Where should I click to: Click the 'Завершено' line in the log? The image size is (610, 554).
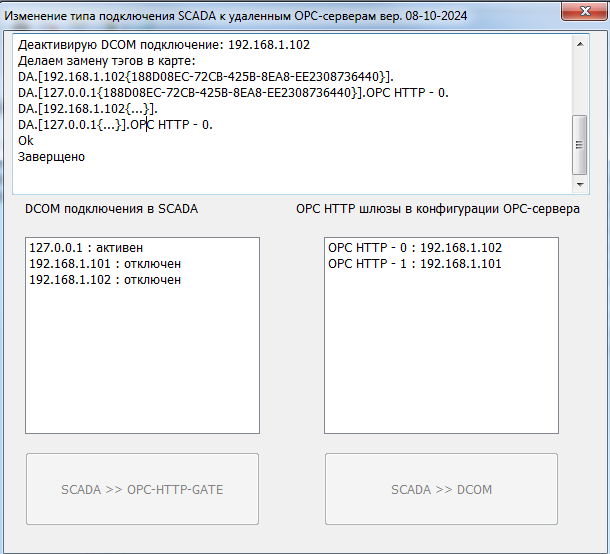pos(52,156)
